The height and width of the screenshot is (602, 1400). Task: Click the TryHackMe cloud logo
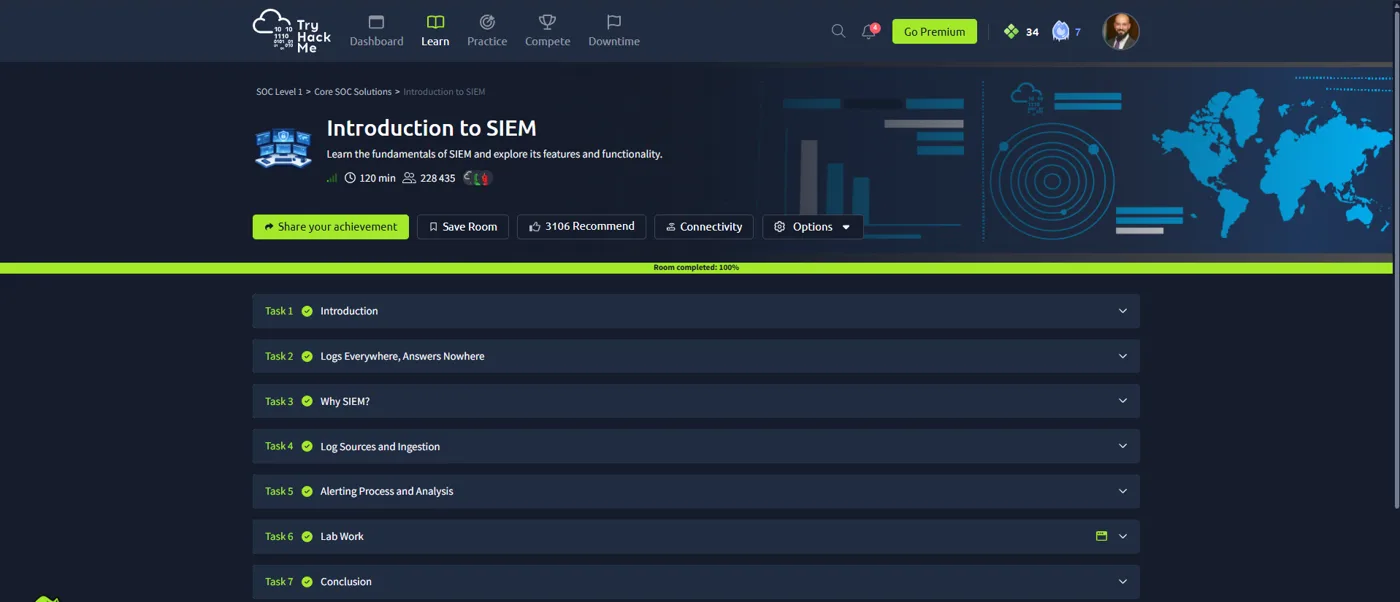point(292,31)
